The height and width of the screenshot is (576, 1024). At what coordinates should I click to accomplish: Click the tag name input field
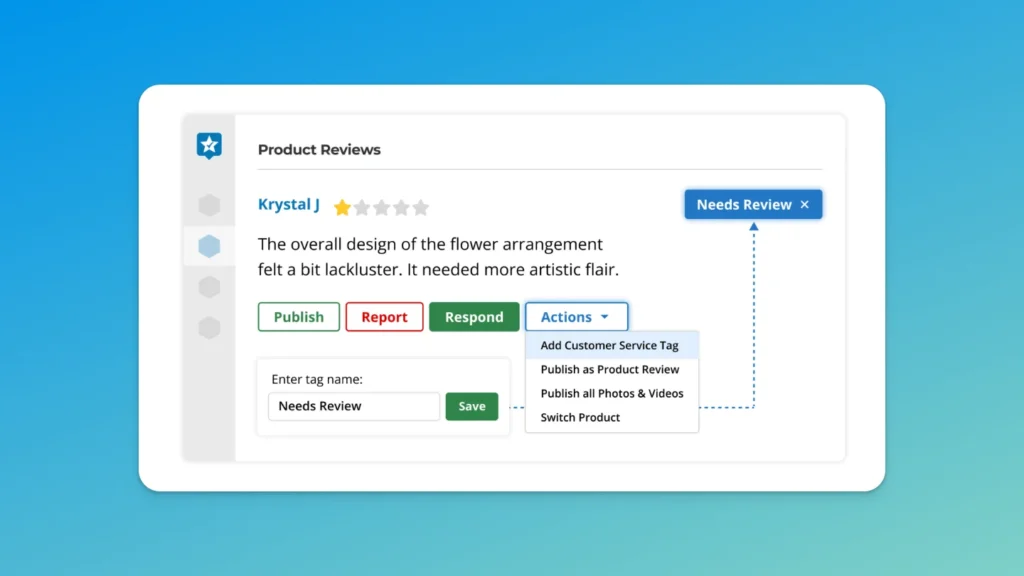353,406
